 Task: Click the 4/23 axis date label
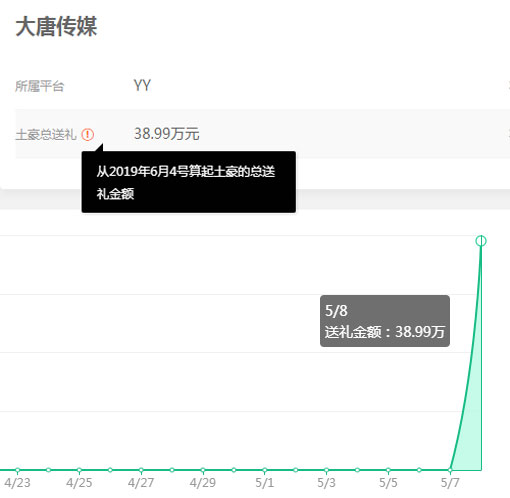click(17, 483)
